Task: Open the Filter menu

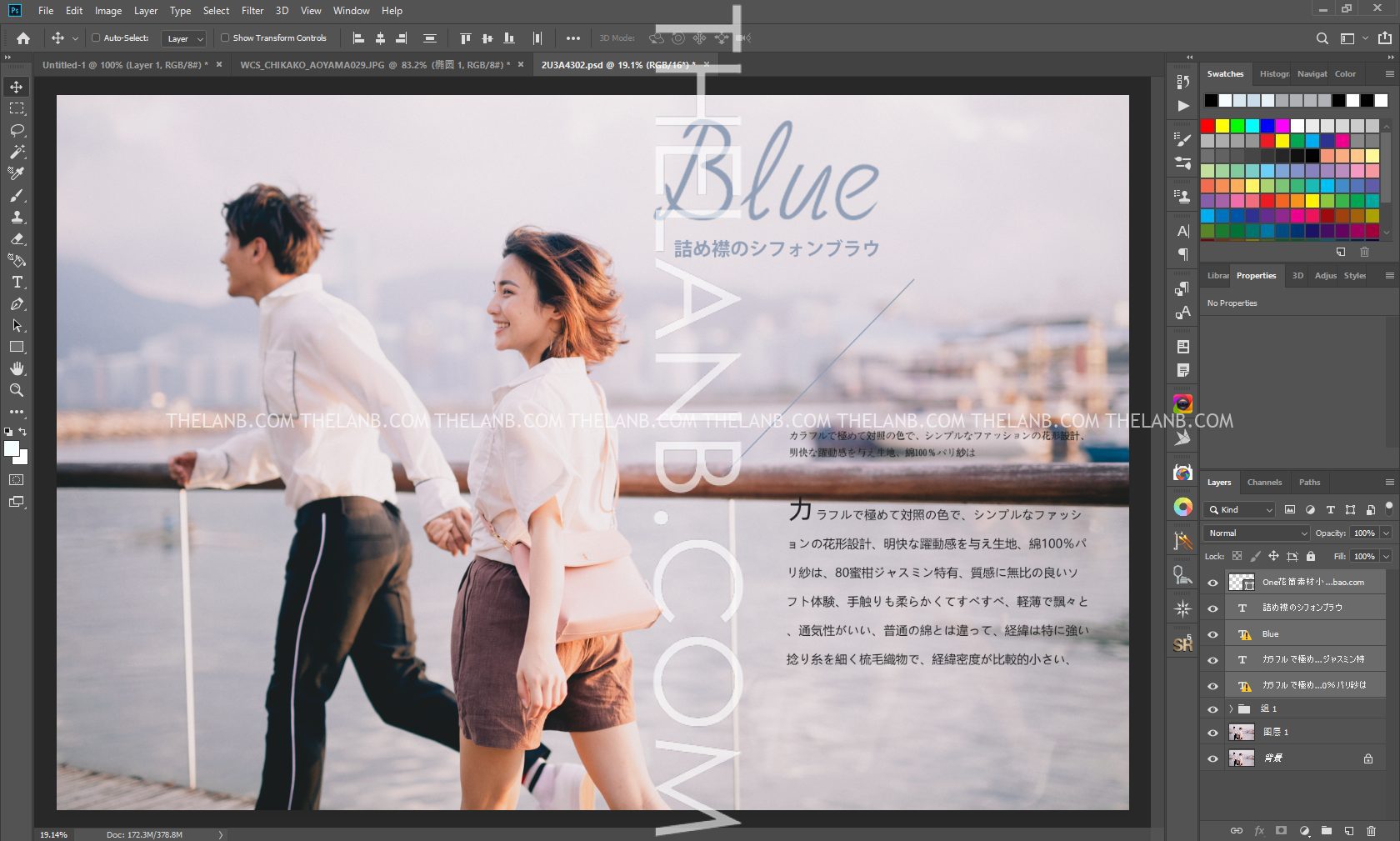Action: [252, 11]
